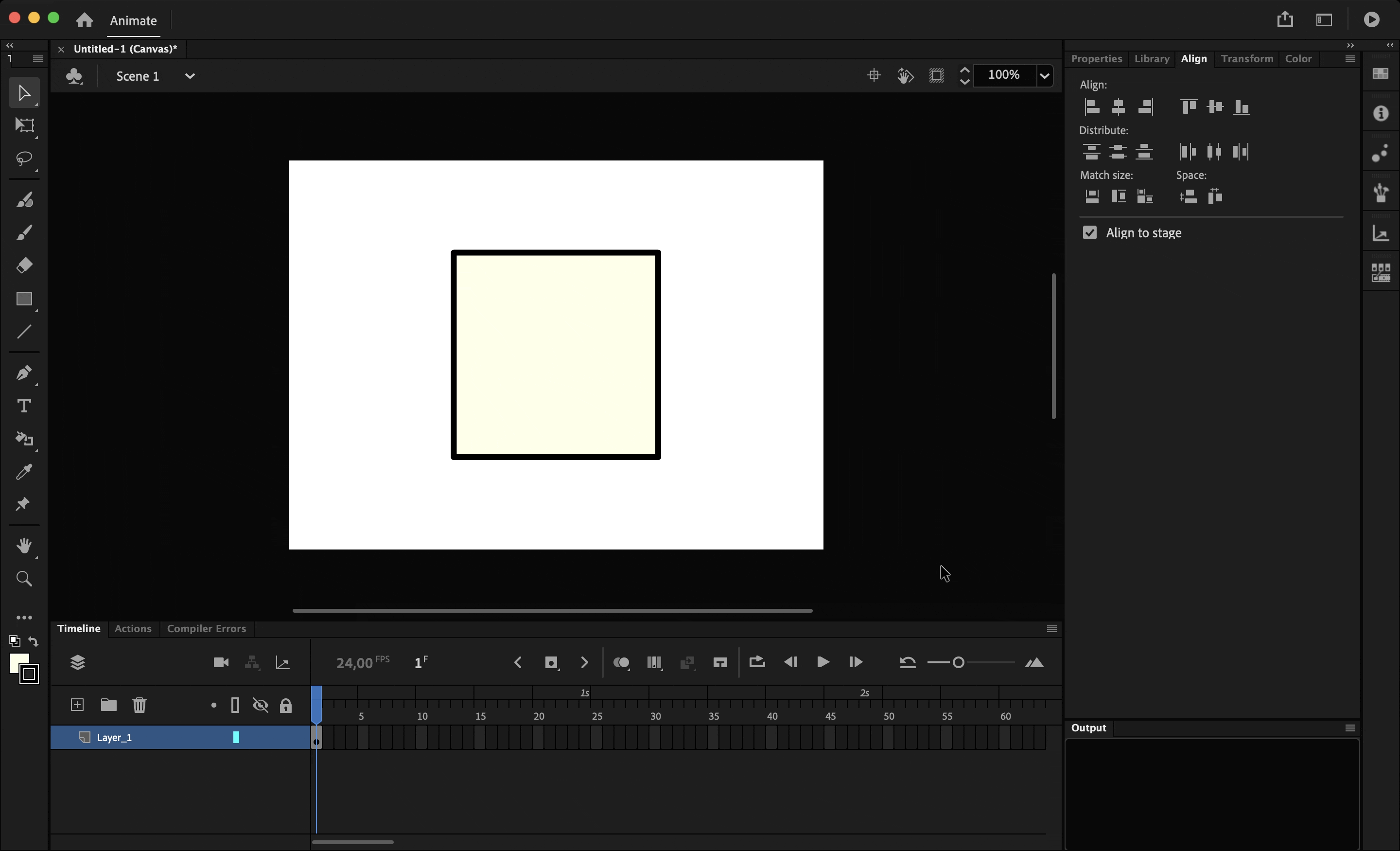Switch to the Transform tab
1400x851 pixels.
[1246, 59]
